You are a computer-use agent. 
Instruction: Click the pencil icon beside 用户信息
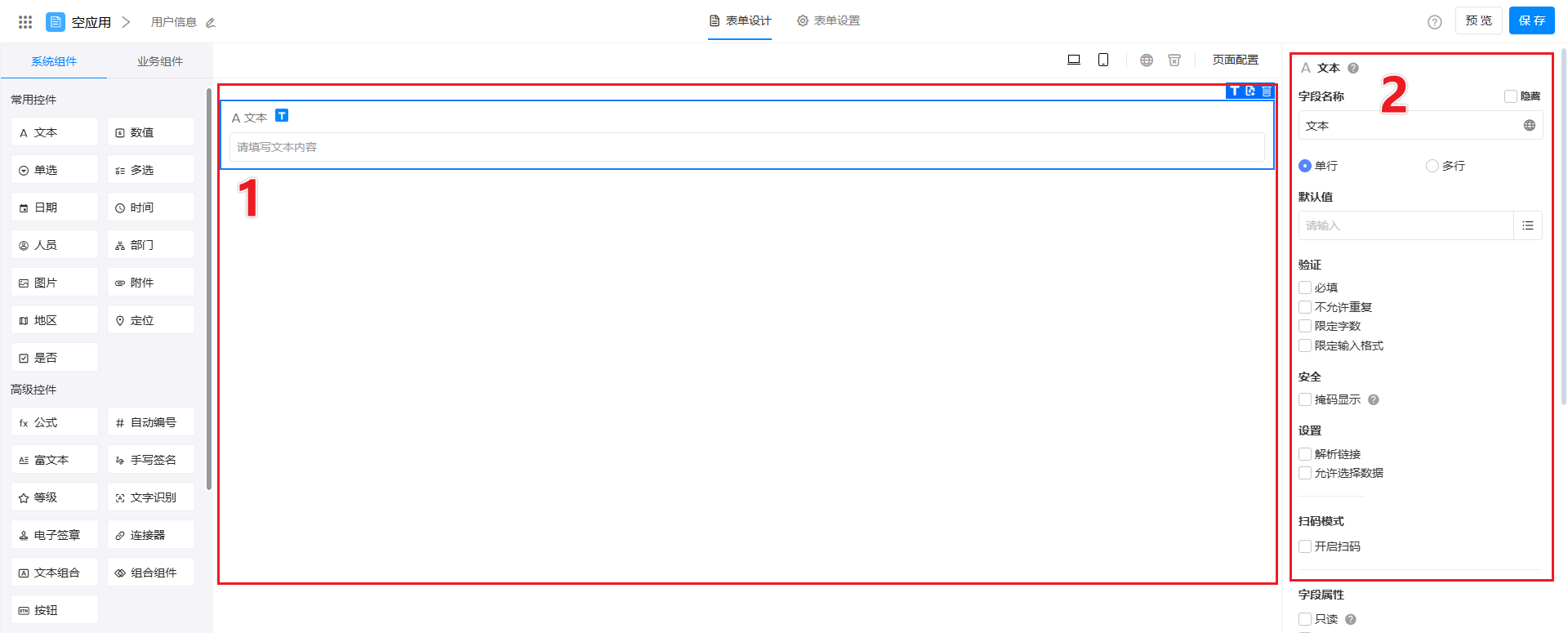pos(211,23)
